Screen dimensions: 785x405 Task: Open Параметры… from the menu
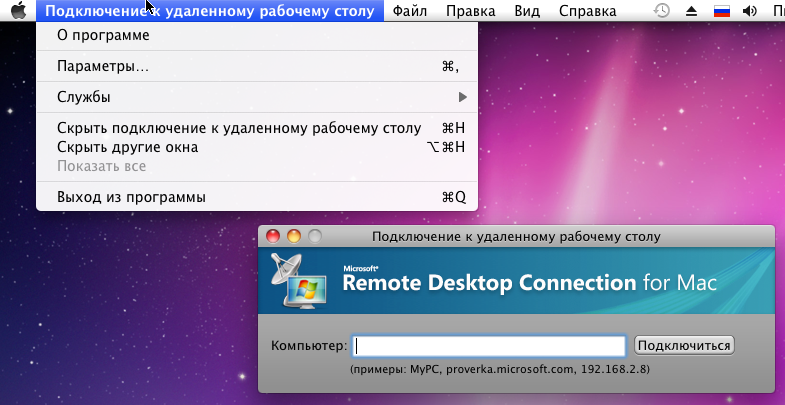point(257,66)
